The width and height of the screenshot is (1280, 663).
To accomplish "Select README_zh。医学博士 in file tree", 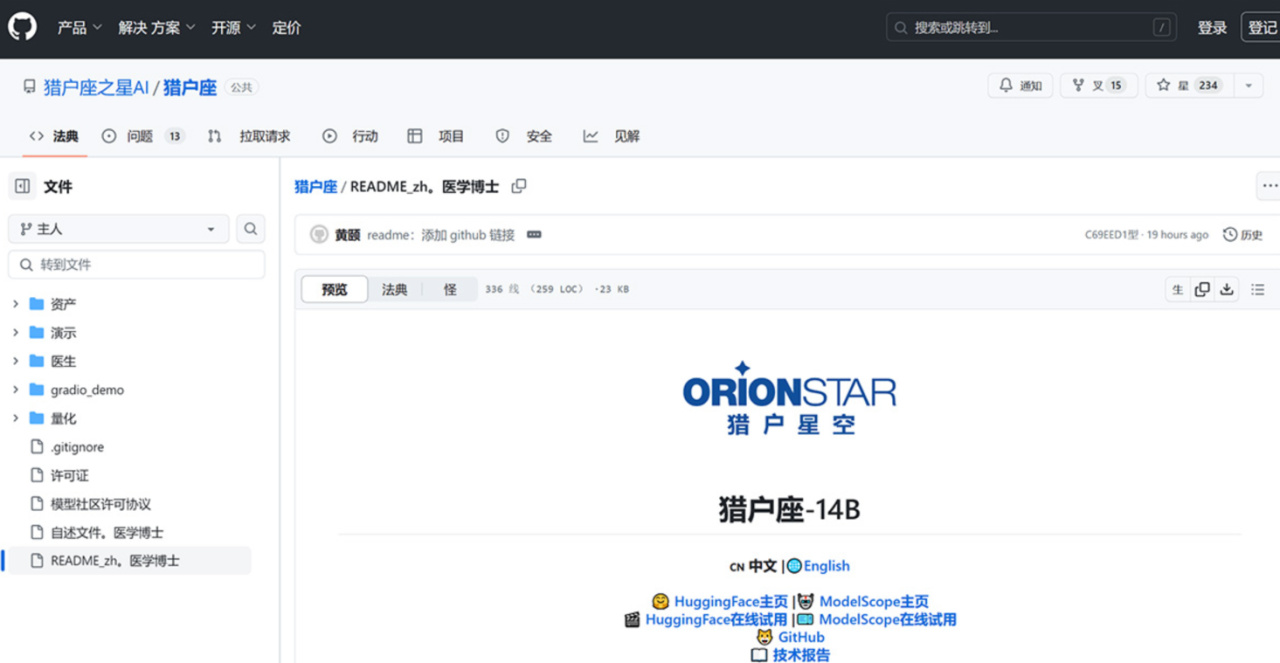I will [127, 561].
